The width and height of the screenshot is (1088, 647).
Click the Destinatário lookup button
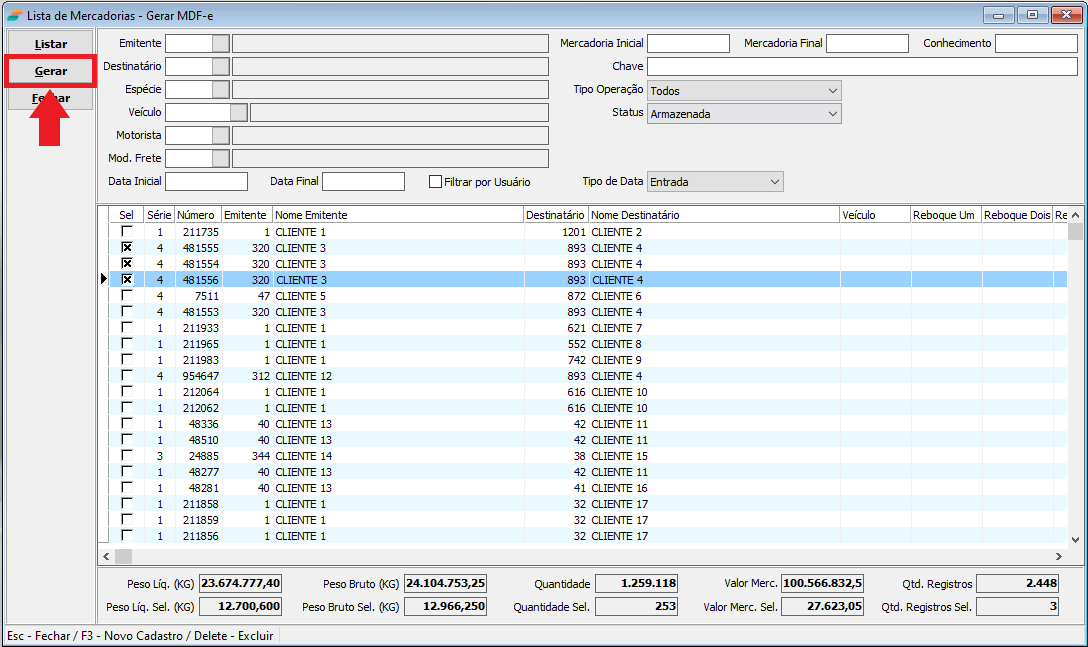(221, 66)
